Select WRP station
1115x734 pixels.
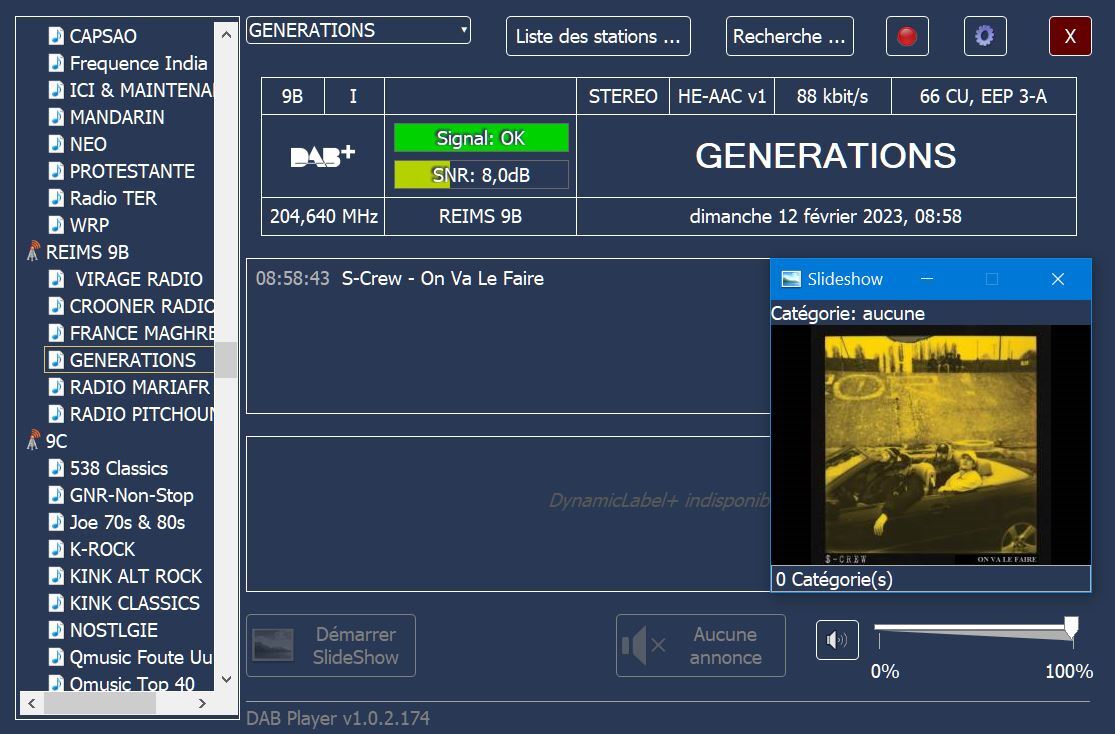90,225
